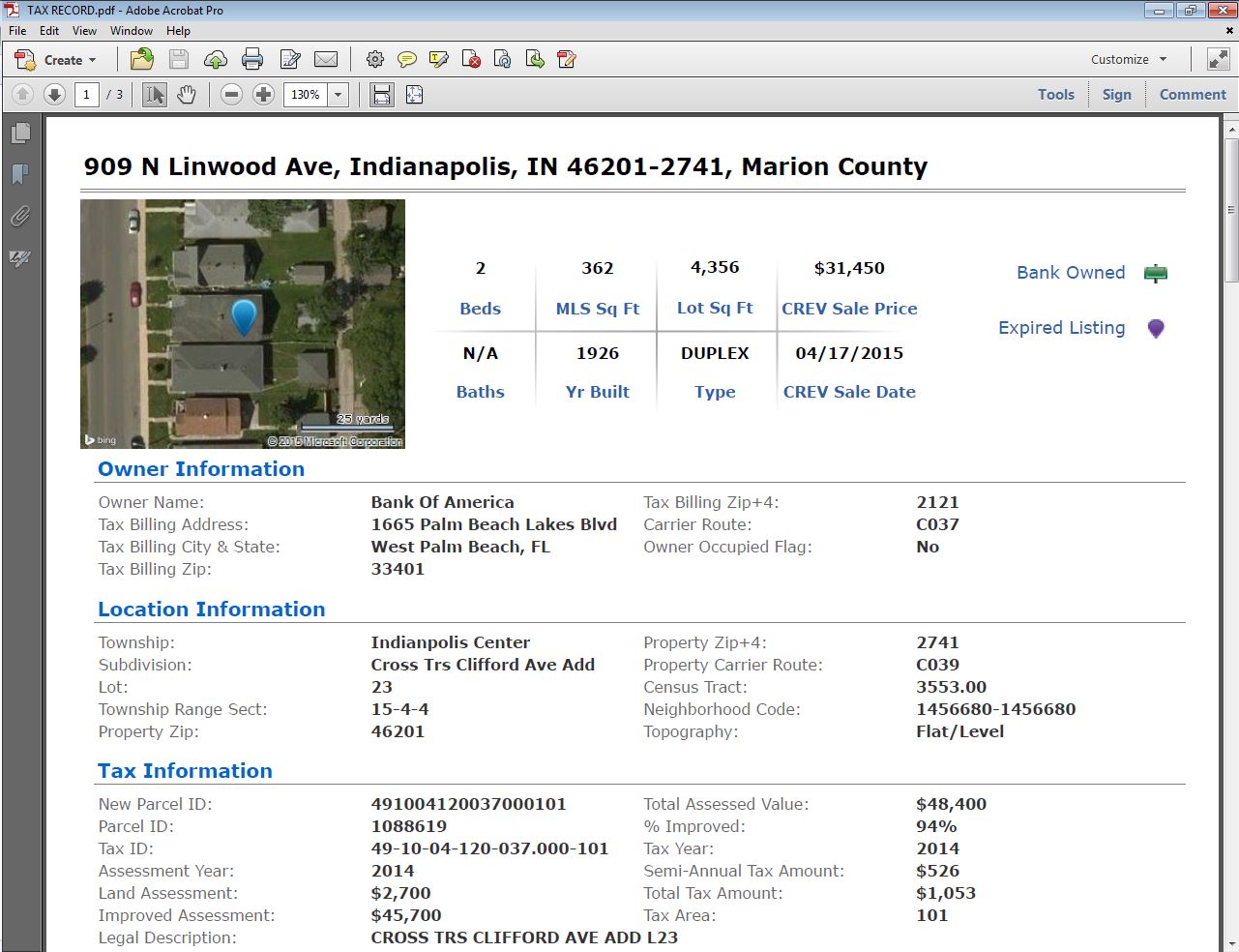Go to the next page arrow
1239x952 pixels.
point(55,95)
